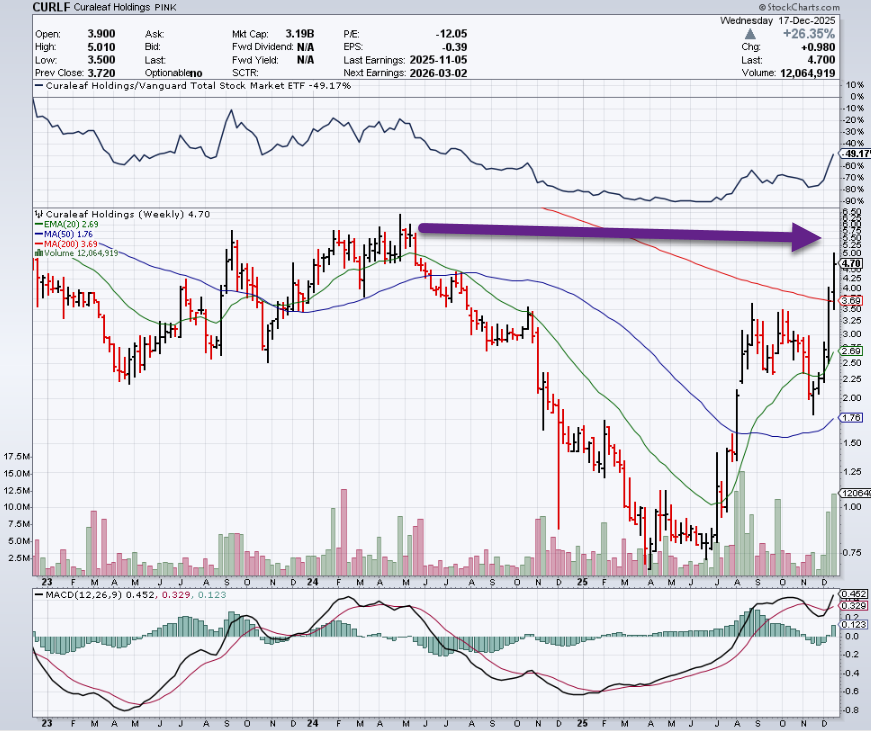Click the red 3.69 MA(200) price tag
871x731 pixels.
tap(852, 300)
